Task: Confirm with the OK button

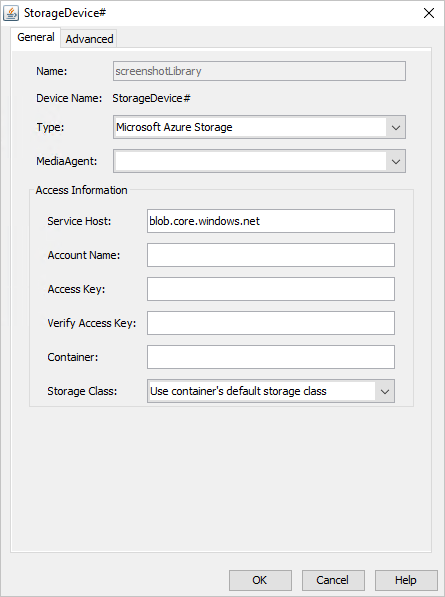Action: click(x=260, y=580)
